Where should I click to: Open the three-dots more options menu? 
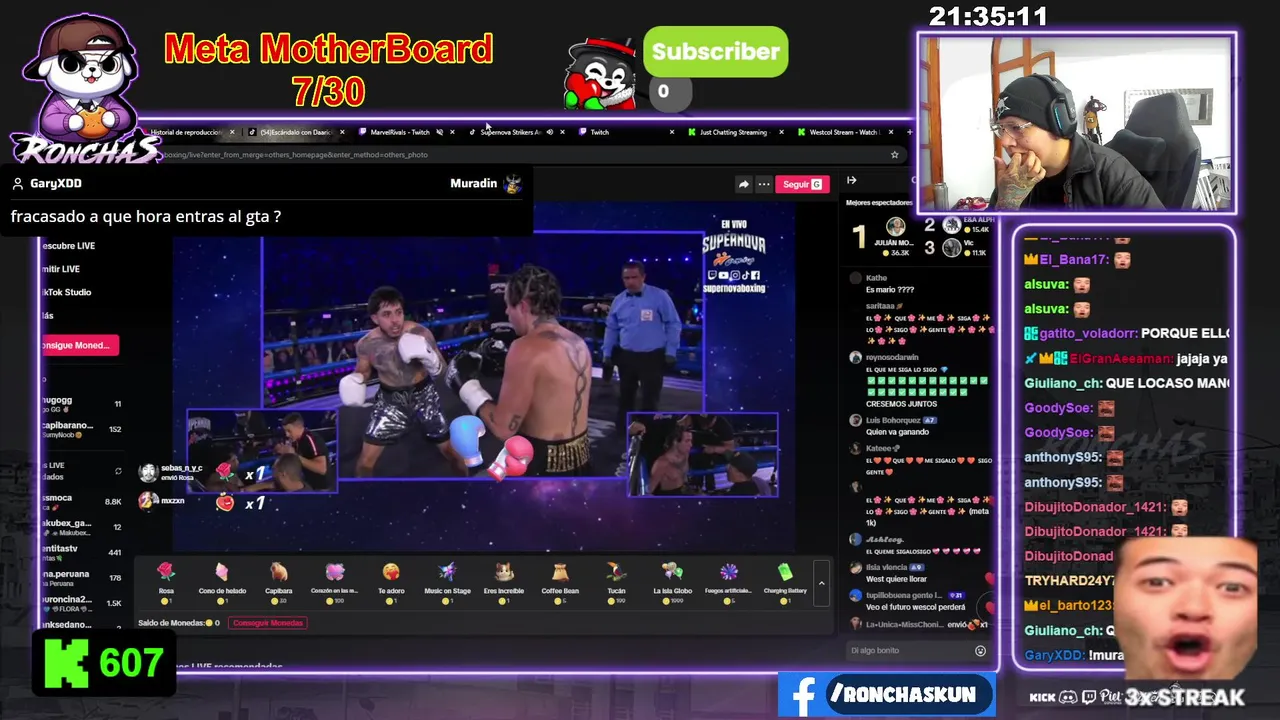tap(764, 184)
